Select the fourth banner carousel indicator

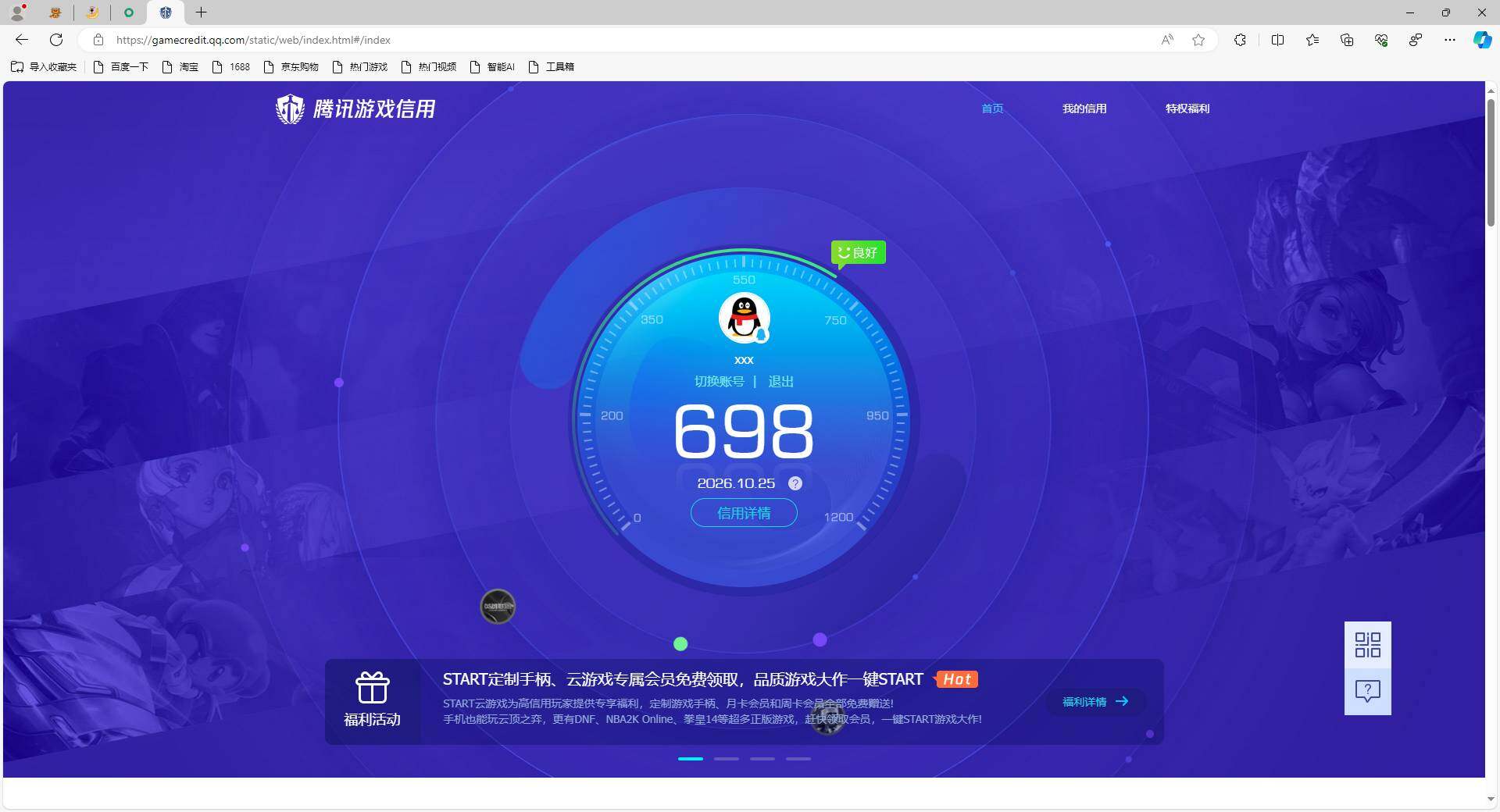(x=798, y=759)
